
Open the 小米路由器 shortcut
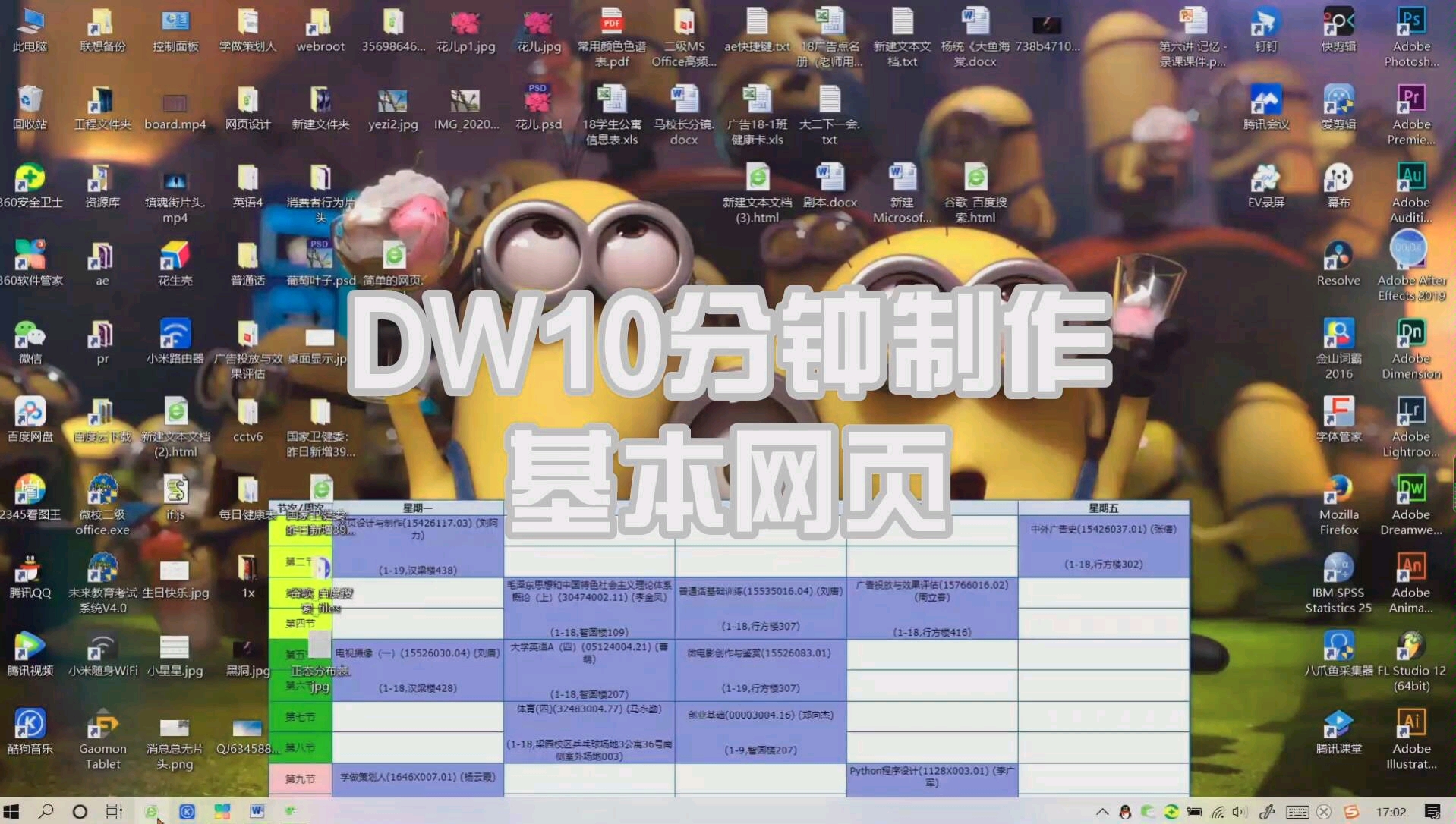click(175, 342)
